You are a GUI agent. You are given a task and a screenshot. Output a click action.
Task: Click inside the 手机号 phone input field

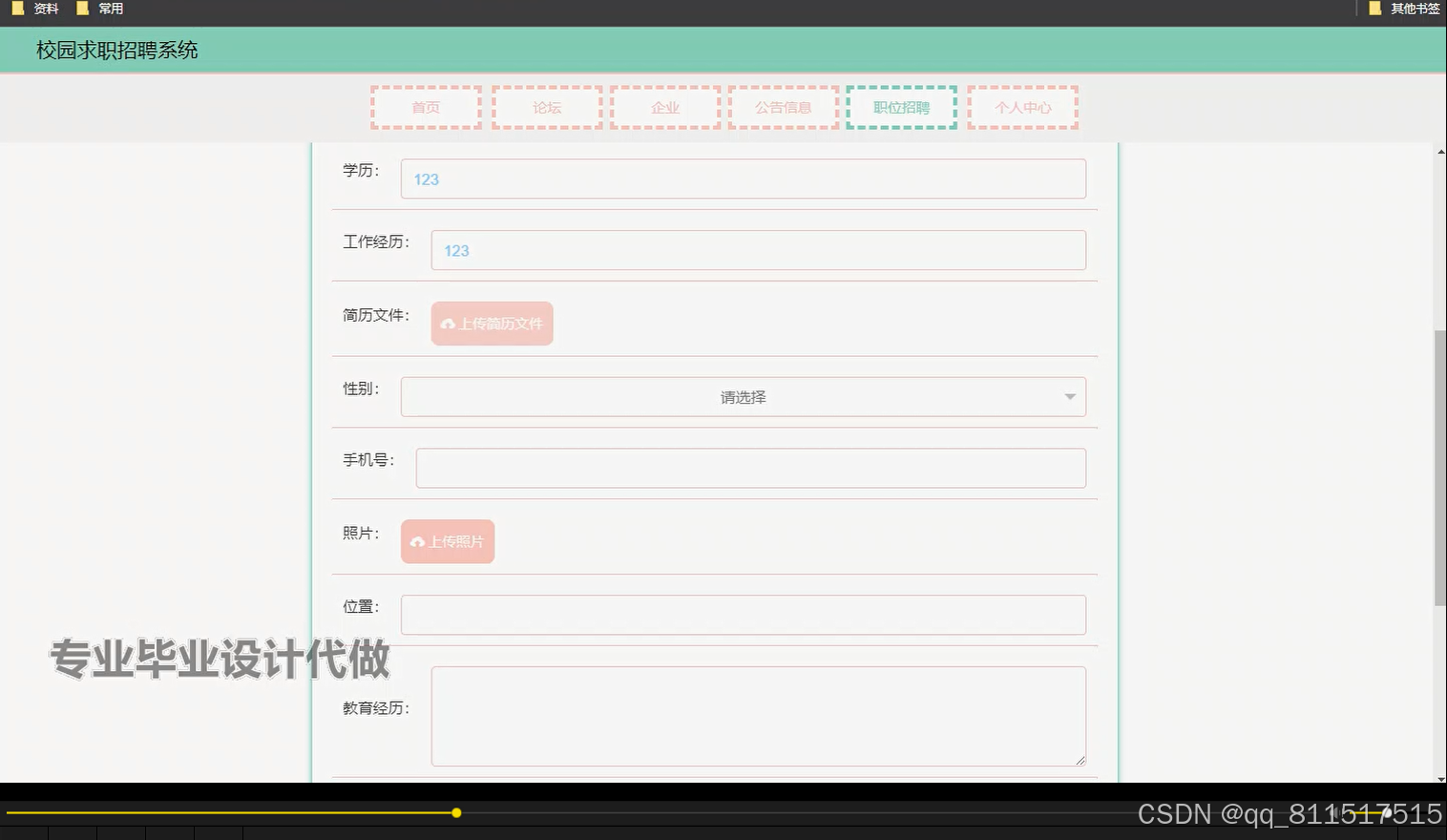point(751,468)
